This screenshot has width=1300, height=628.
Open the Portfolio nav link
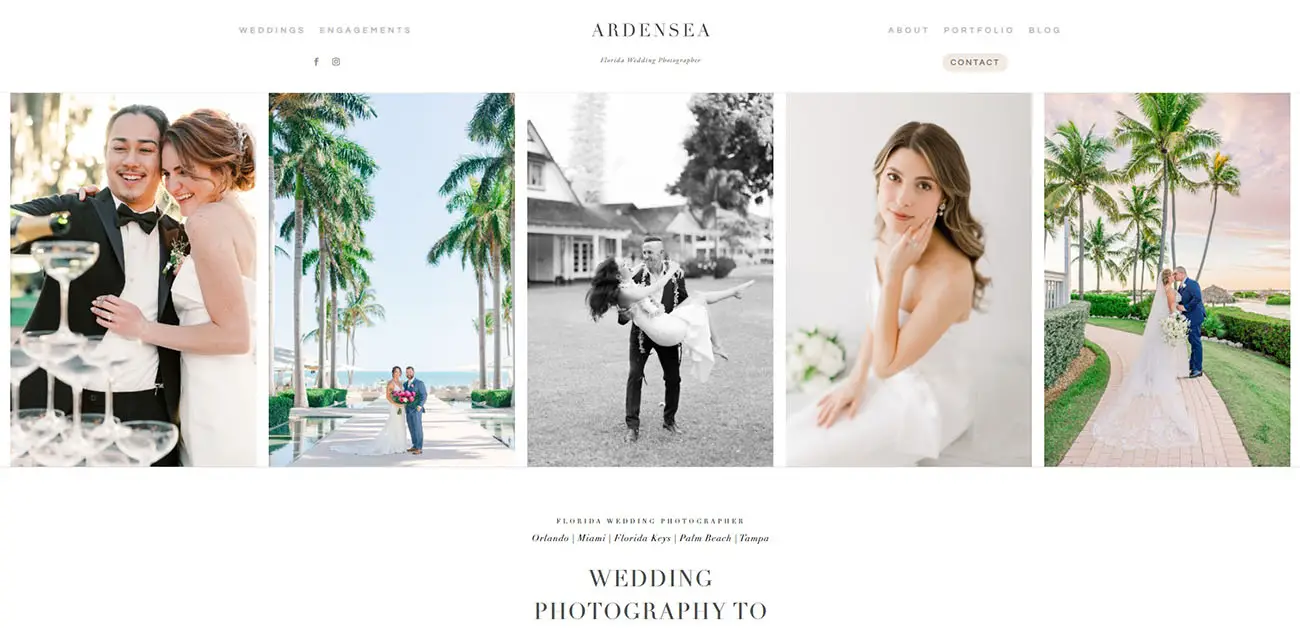[x=978, y=30]
